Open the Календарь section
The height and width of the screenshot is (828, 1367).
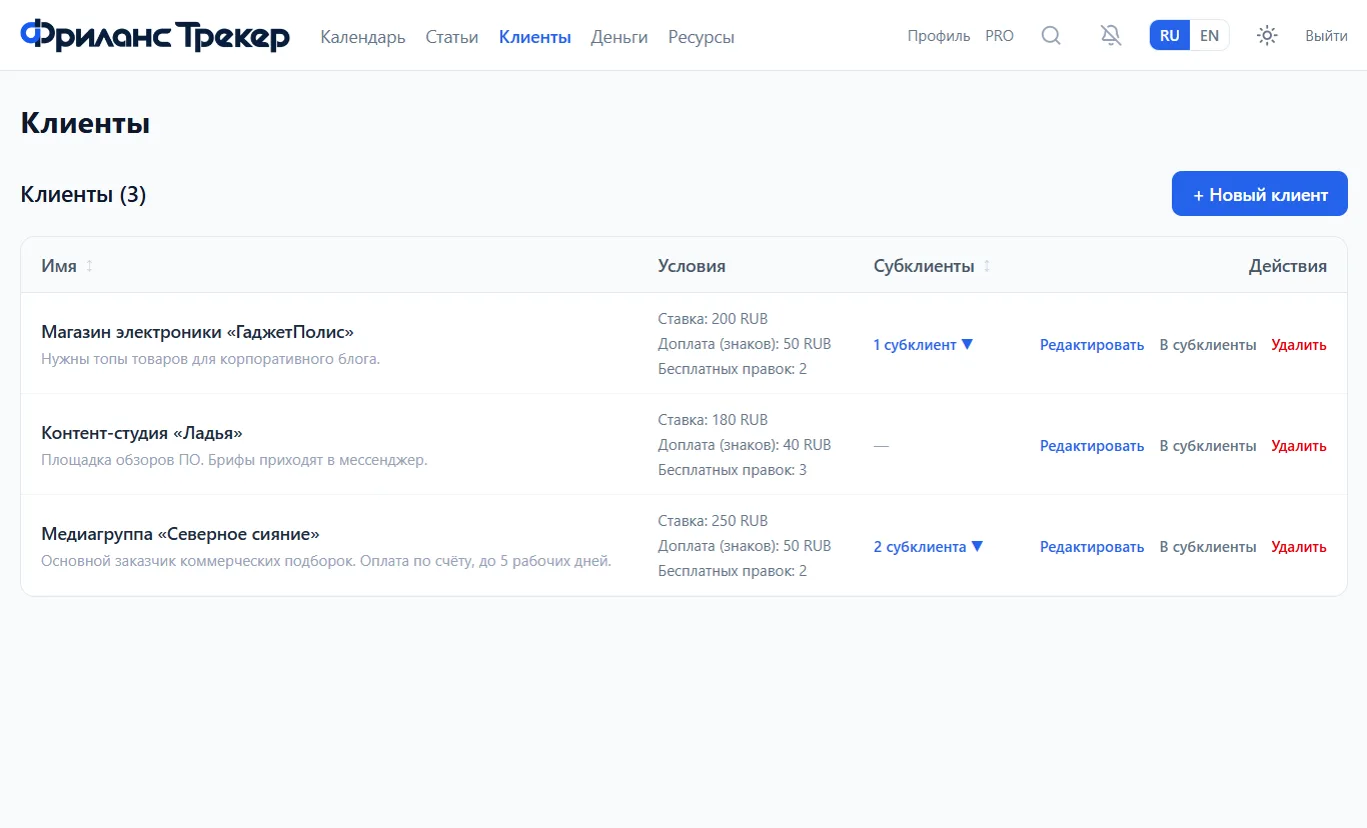pos(363,37)
